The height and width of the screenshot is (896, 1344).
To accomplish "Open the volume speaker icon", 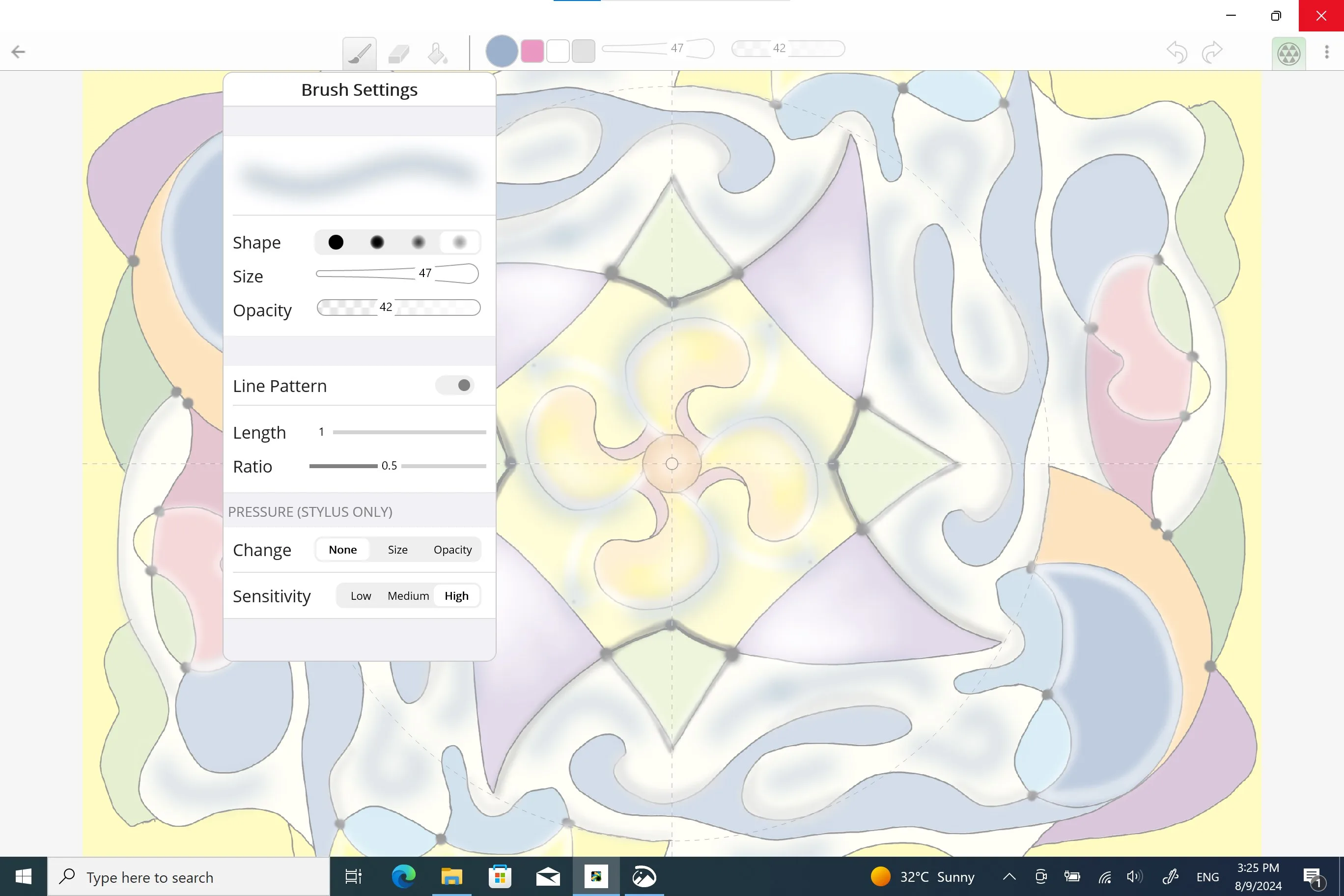I will pos(1135,876).
